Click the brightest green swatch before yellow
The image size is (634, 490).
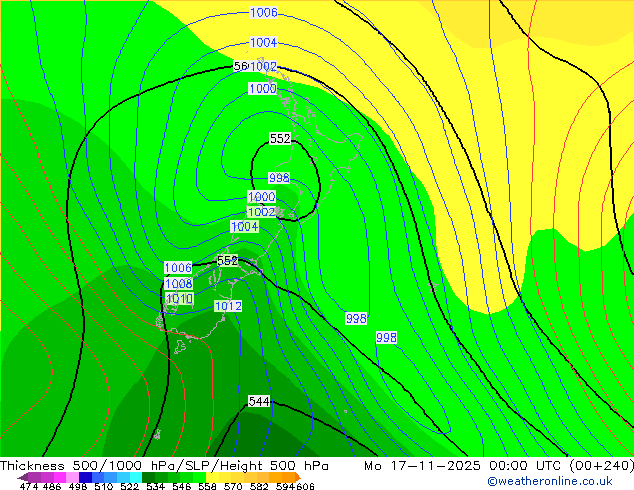coord(200,477)
